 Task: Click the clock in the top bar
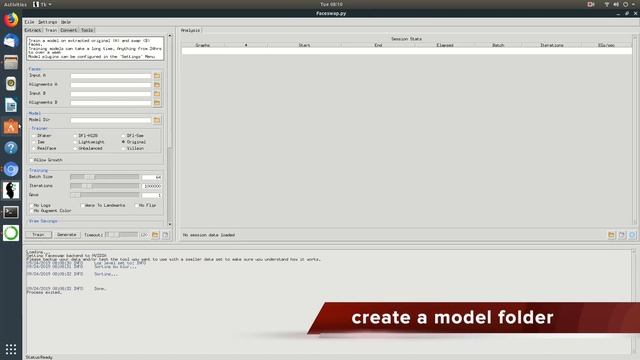click(331, 4)
